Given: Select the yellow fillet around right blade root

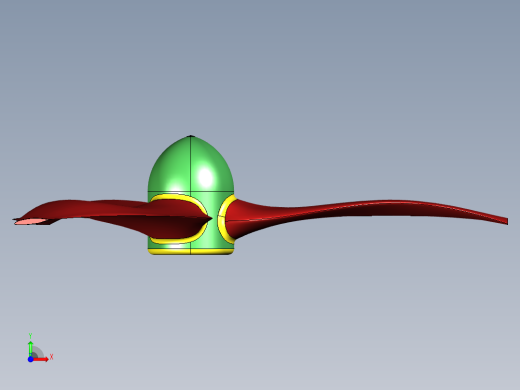Looking at the screenshot, I should tap(223, 218).
